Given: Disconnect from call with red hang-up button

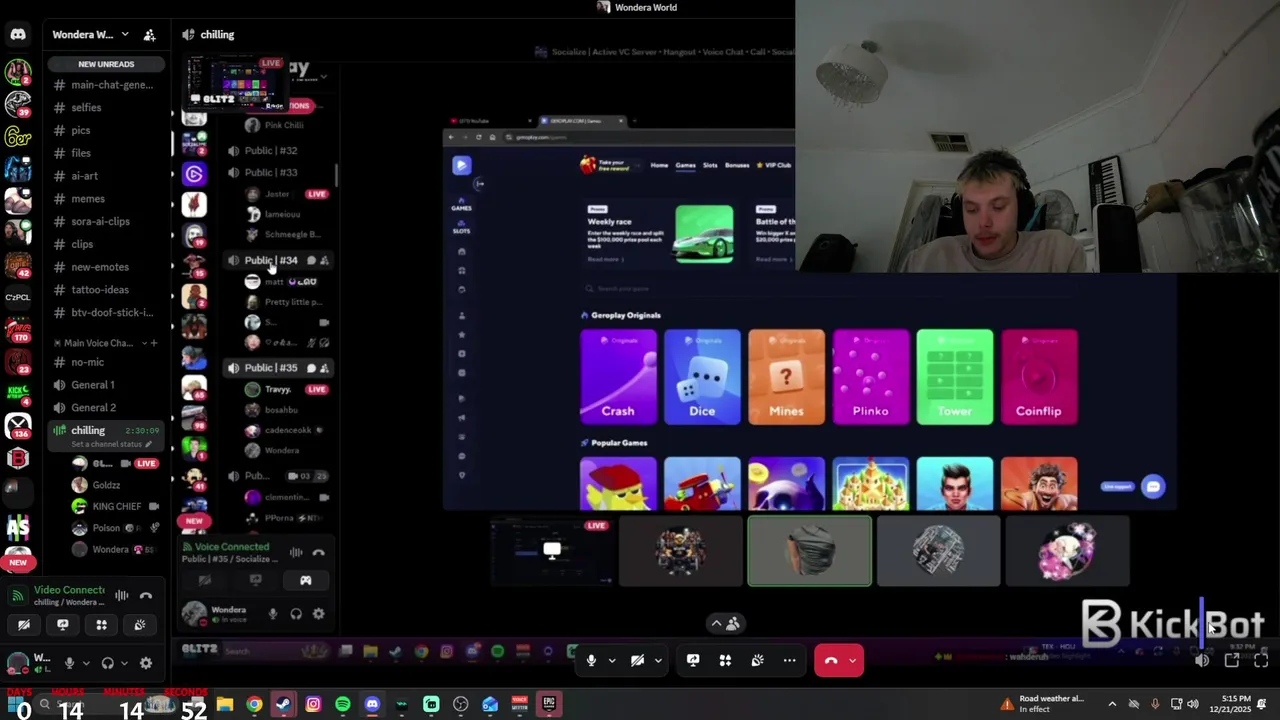Looking at the screenshot, I should point(830,660).
